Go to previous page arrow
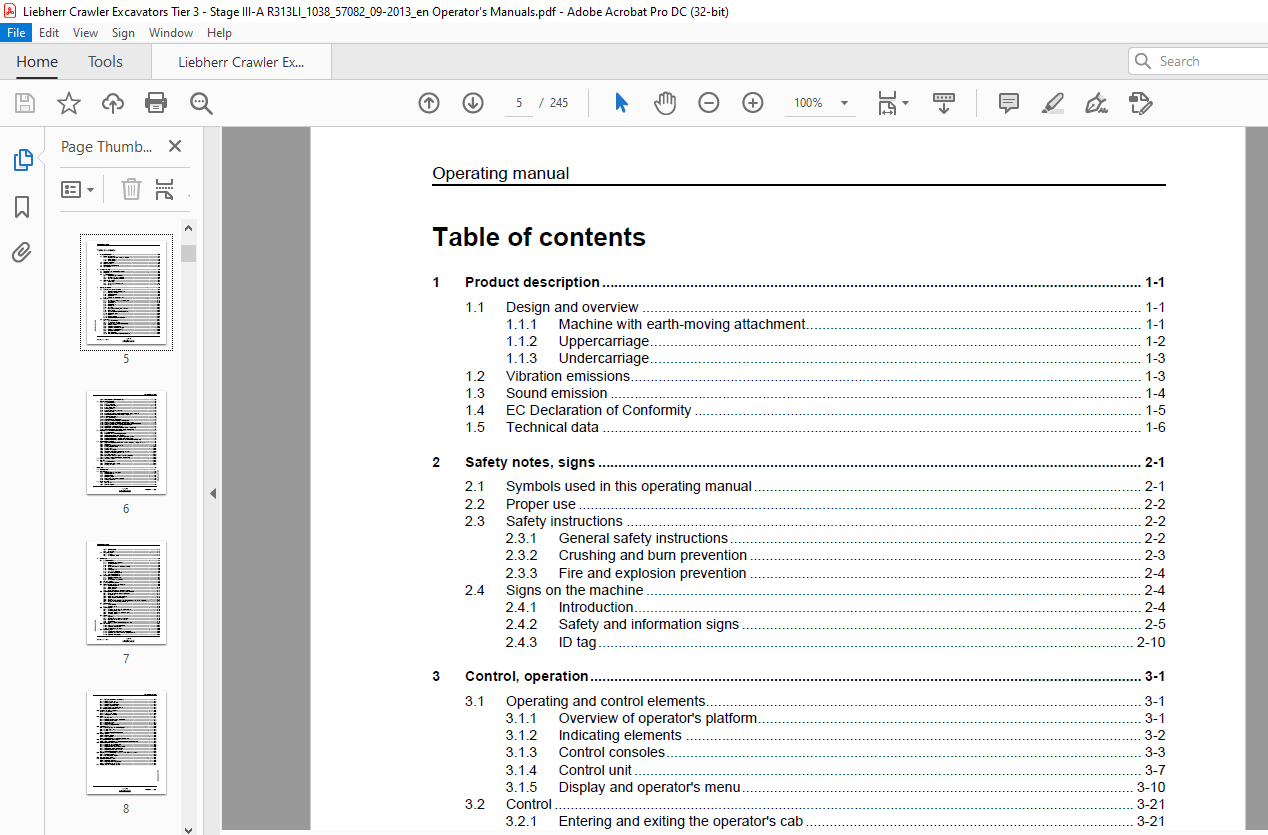Screen dimensions: 1268x835 tap(429, 103)
